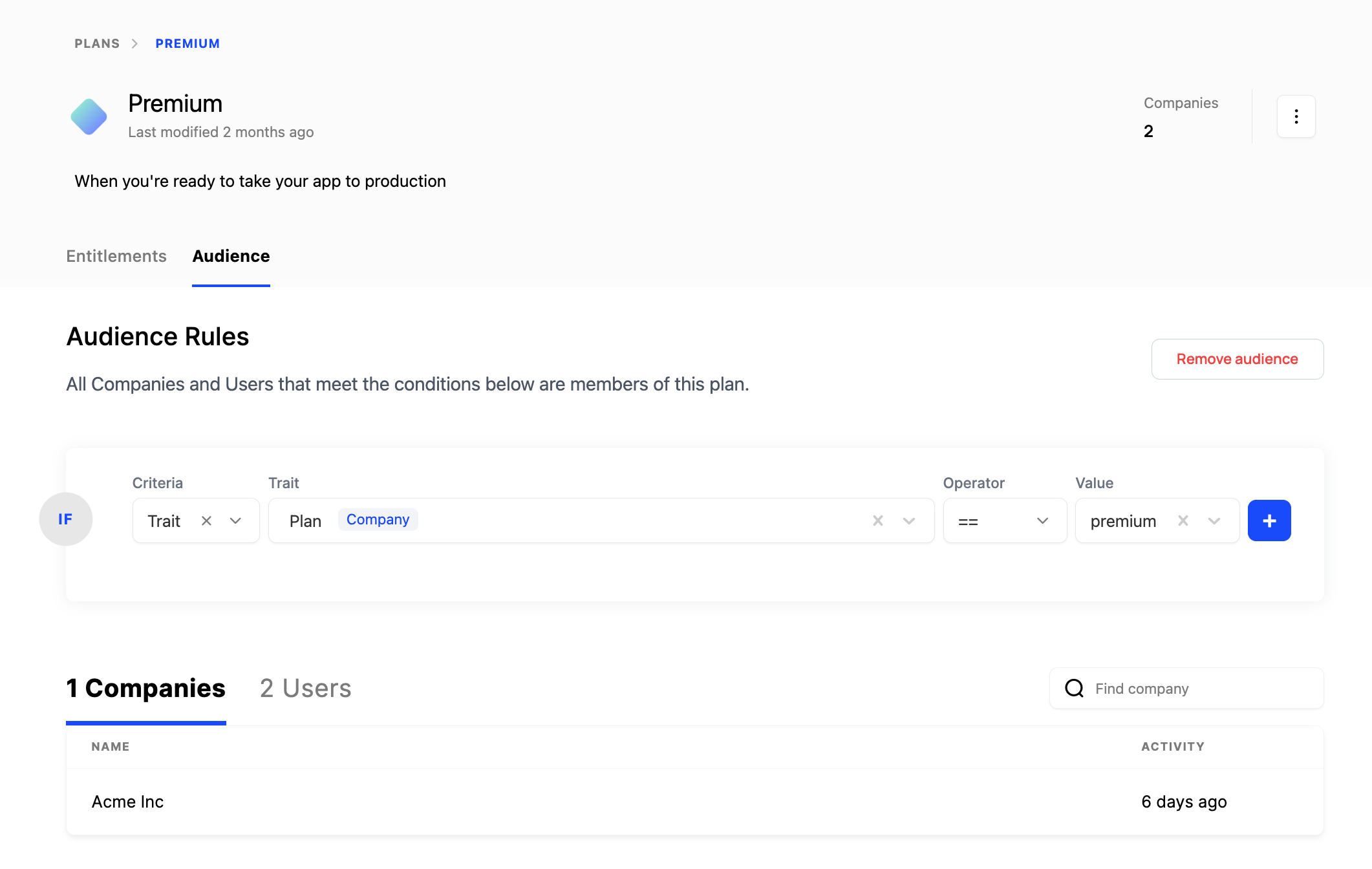Expand the Criteria dropdown arrow
1372x869 pixels.
pyautogui.click(x=235, y=520)
